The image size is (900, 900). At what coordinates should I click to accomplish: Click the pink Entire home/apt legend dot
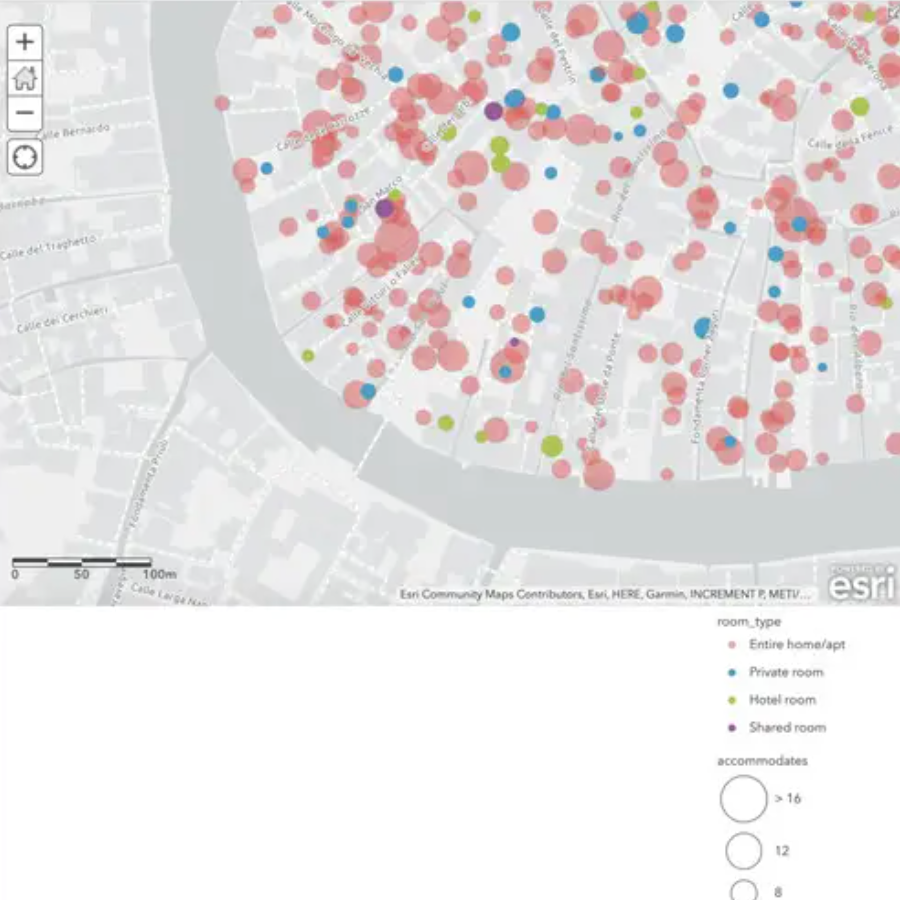click(731, 645)
